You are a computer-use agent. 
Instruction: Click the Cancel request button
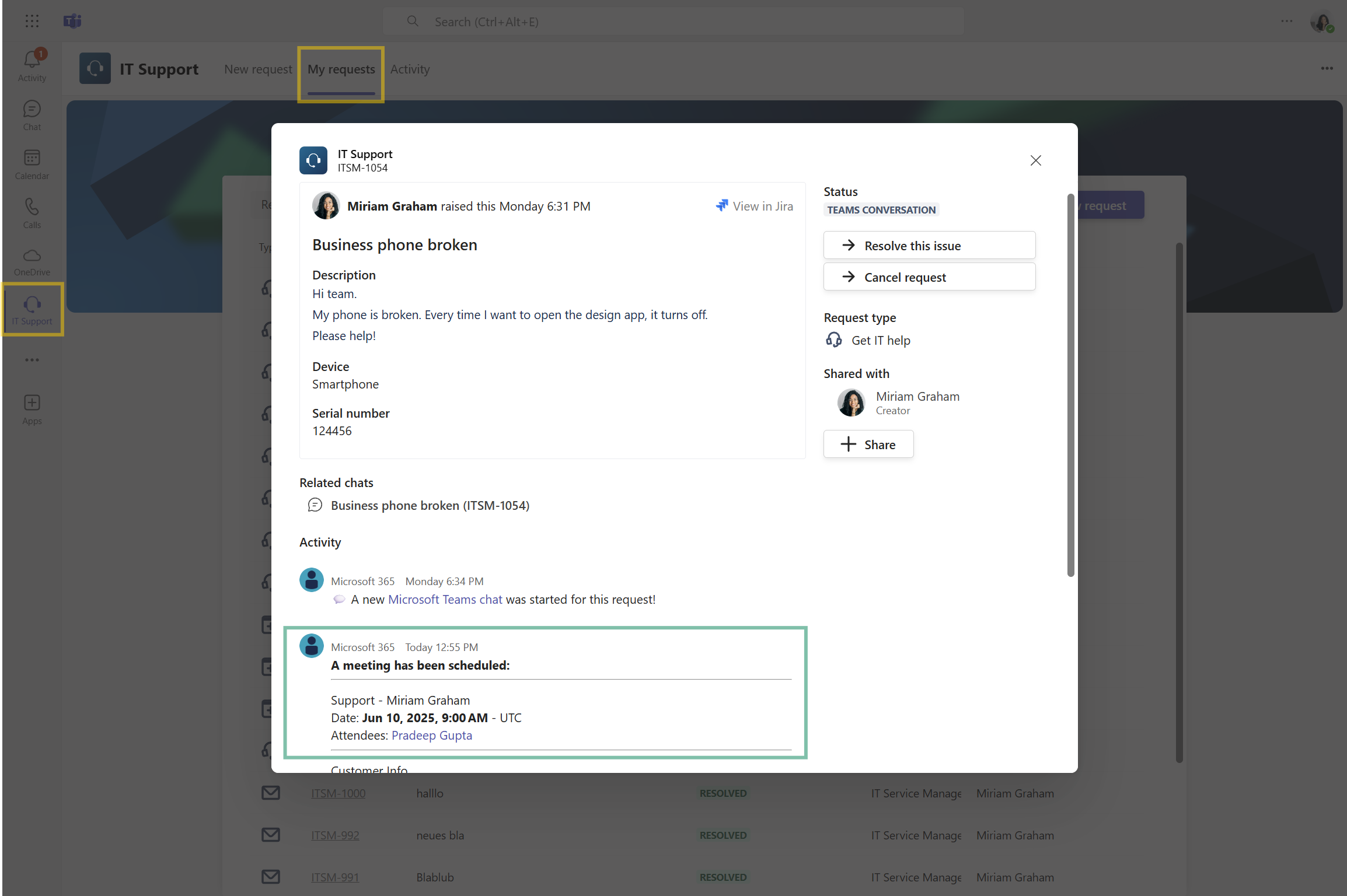pyautogui.click(x=929, y=277)
